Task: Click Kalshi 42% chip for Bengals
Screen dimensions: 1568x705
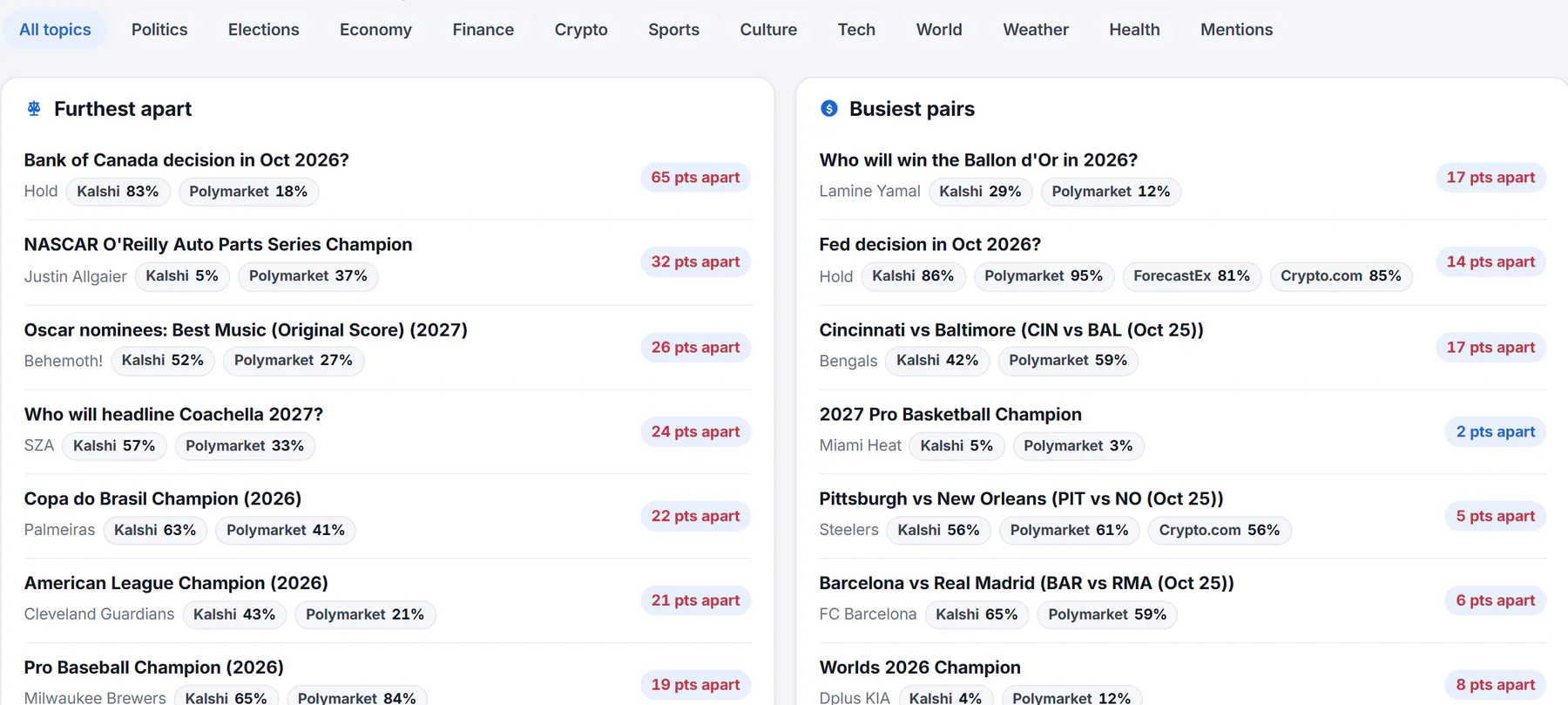Action: pyautogui.click(x=937, y=361)
